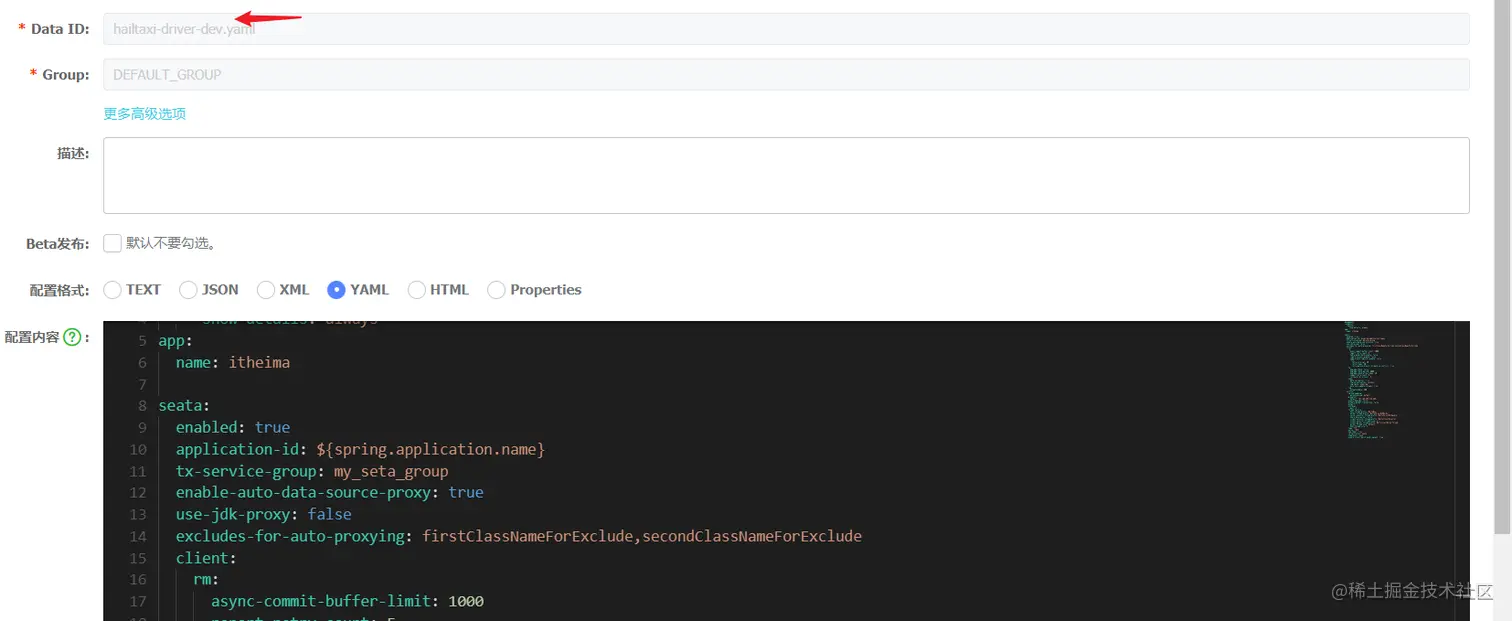This screenshot has height=621, width=1512.
Task: Click the 配置内容 help question-mark icon
Action: [x=72, y=338]
